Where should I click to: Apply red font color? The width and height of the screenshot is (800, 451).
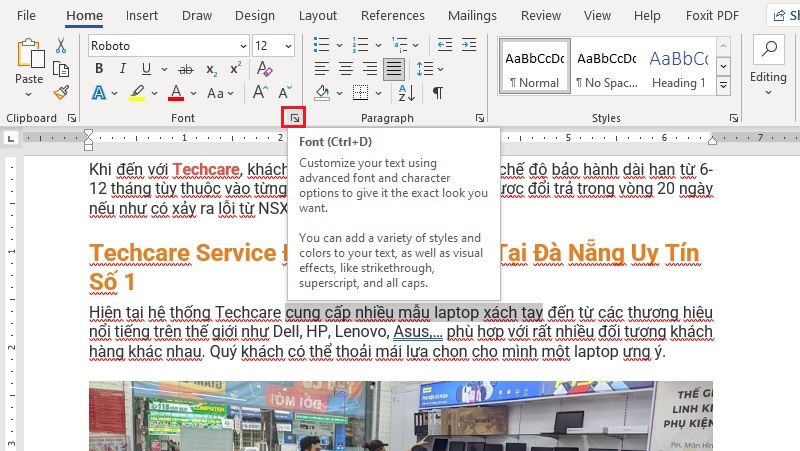[176, 93]
